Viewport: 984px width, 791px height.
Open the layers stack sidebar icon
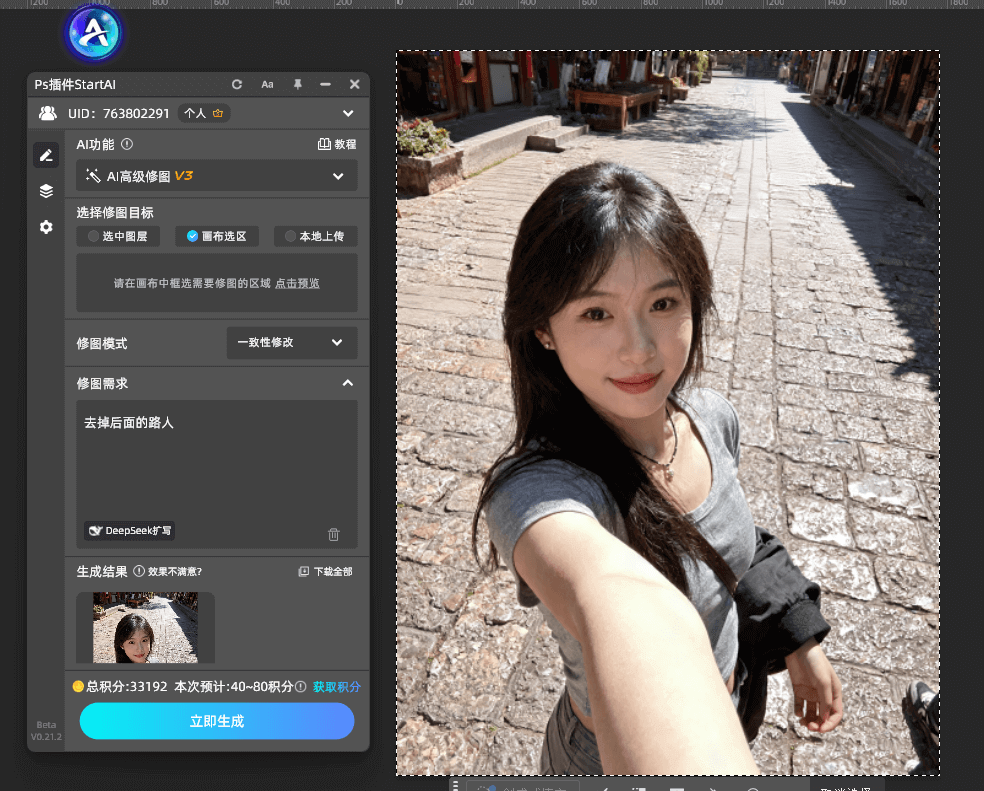46,191
